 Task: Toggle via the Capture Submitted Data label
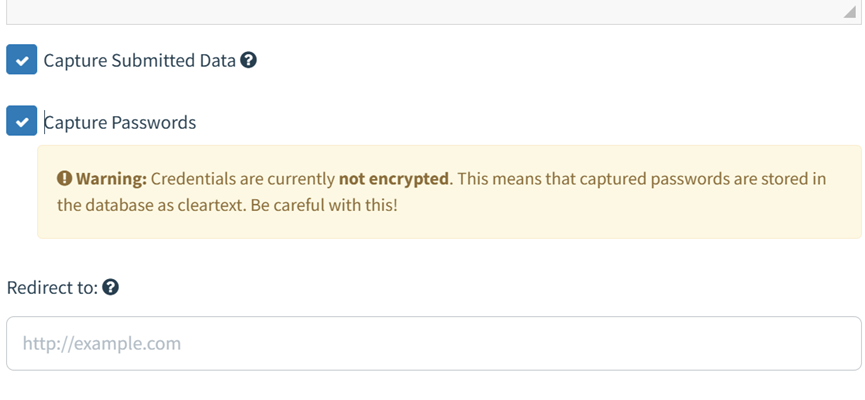point(140,60)
